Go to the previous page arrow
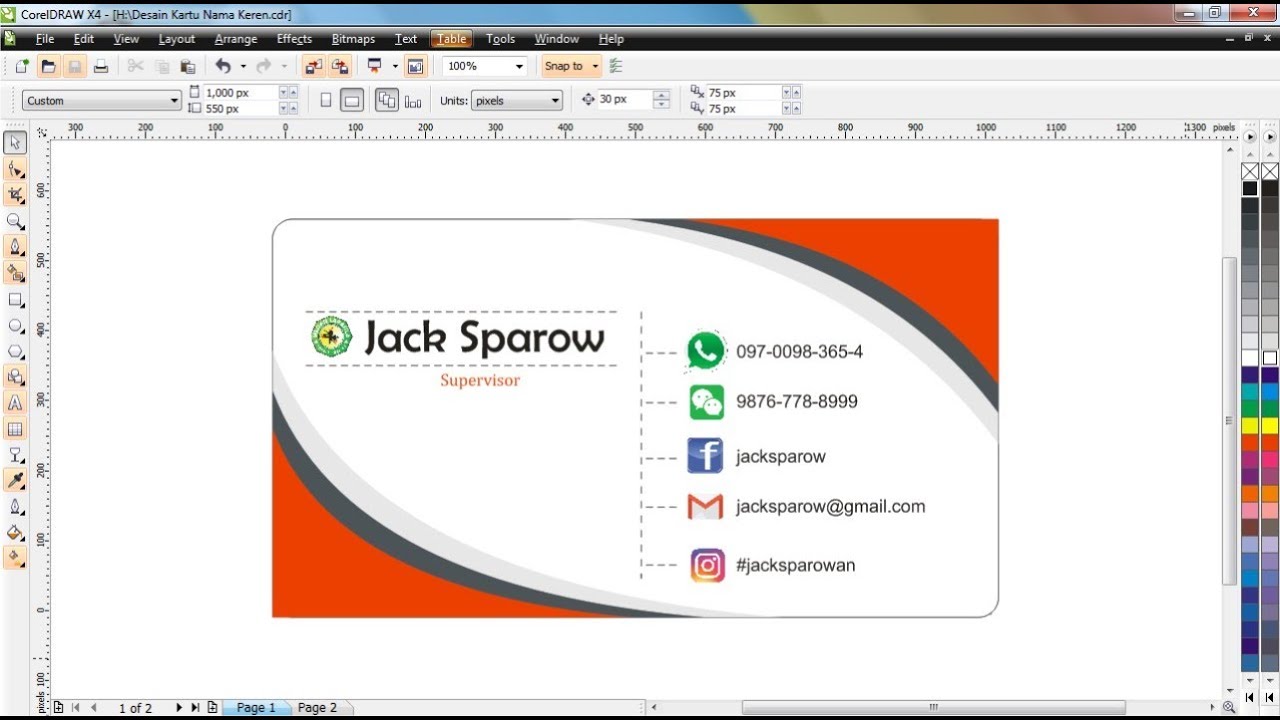This screenshot has height=720, width=1280. coord(94,707)
